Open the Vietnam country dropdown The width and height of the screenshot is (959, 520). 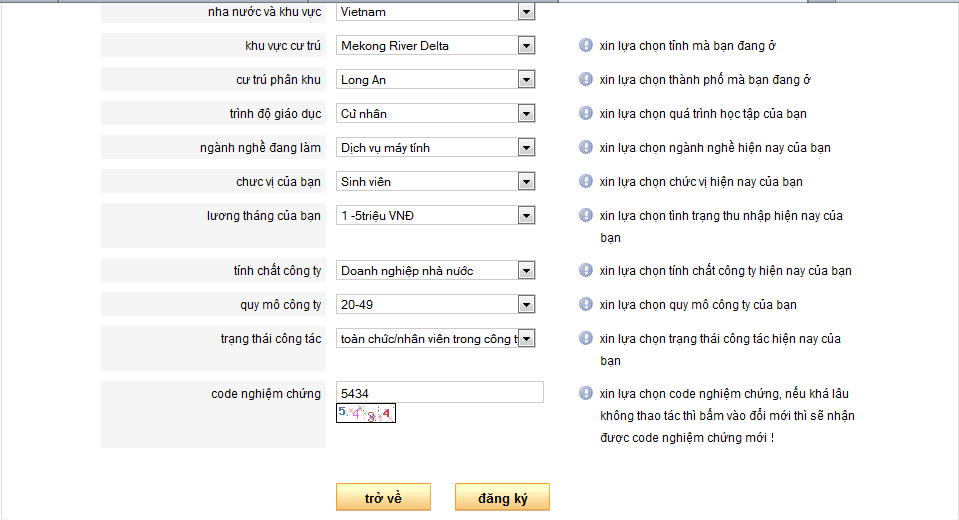[x=435, y=12]
